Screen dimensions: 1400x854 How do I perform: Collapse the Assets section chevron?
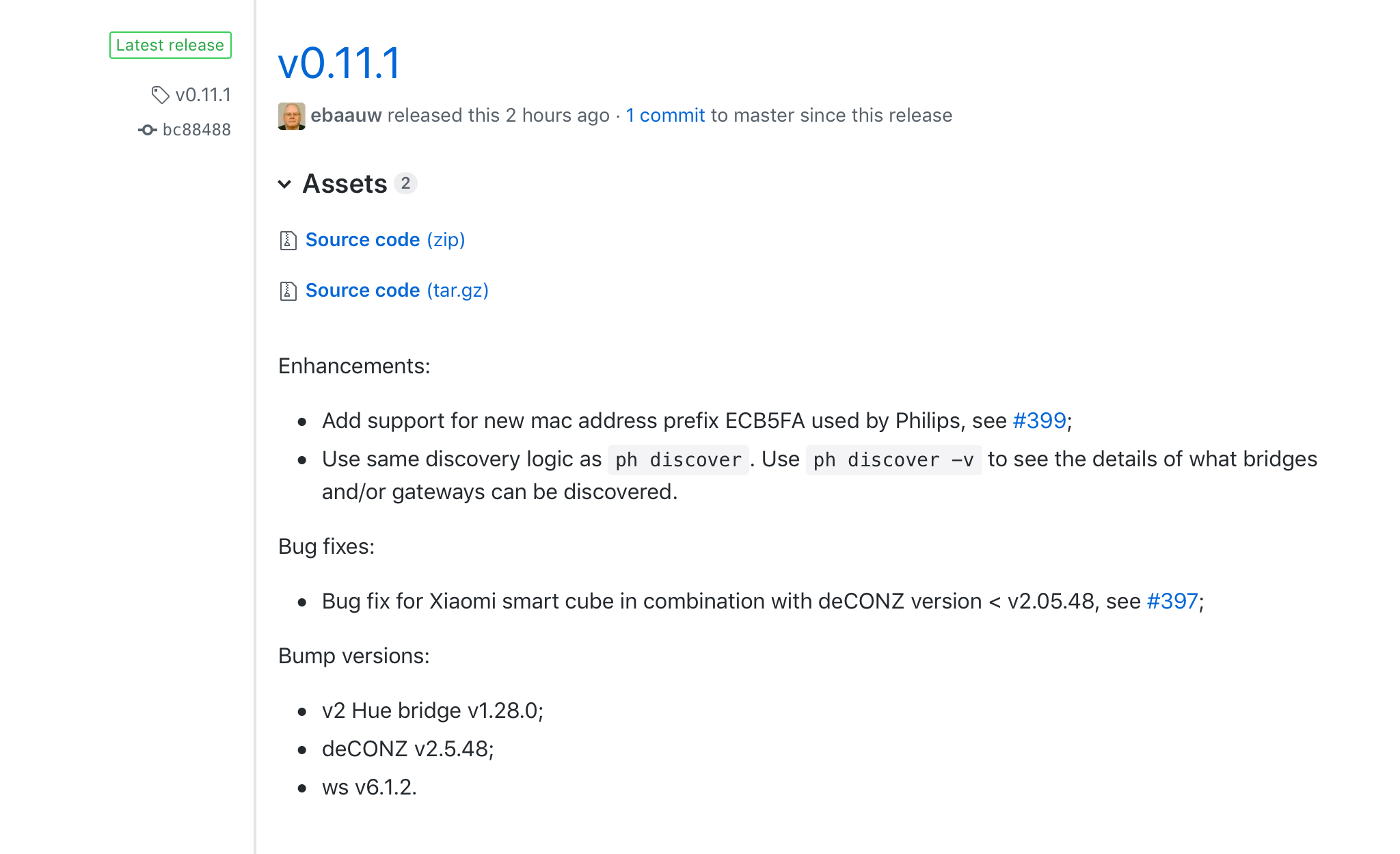click(x=285, y=184)
